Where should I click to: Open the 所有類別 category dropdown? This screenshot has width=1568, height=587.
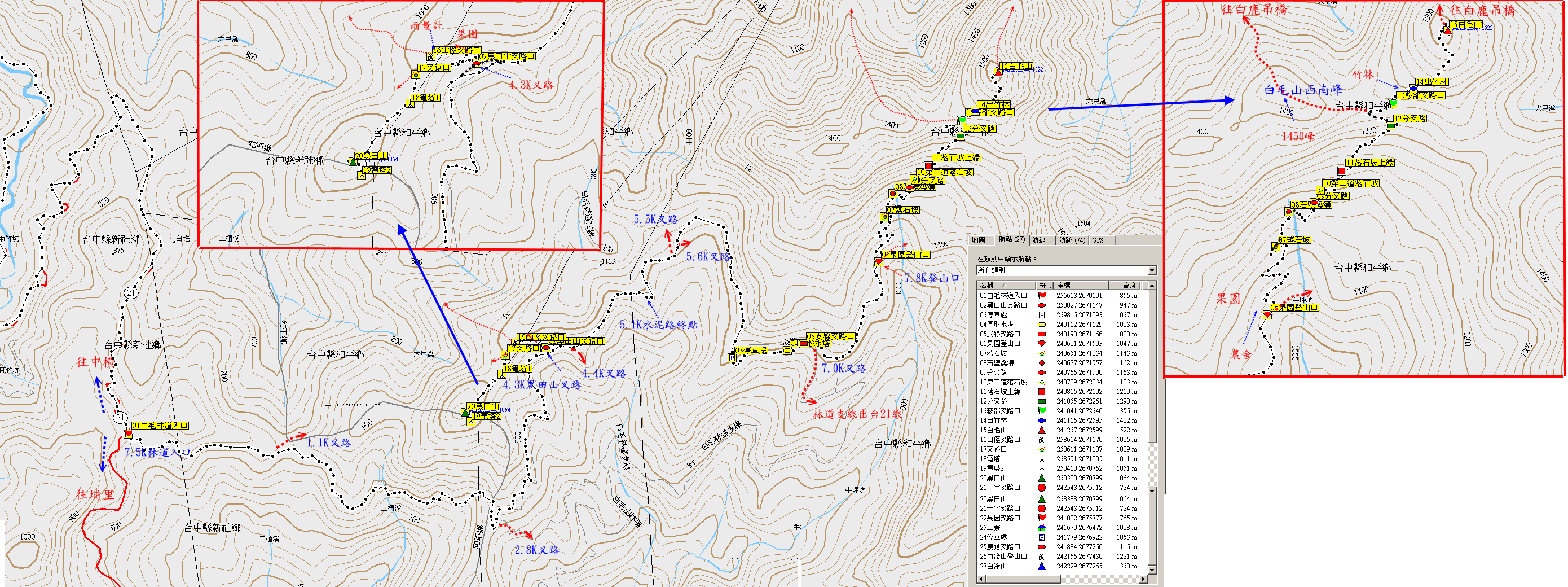pyautogui.click(x=1066, y=270)
